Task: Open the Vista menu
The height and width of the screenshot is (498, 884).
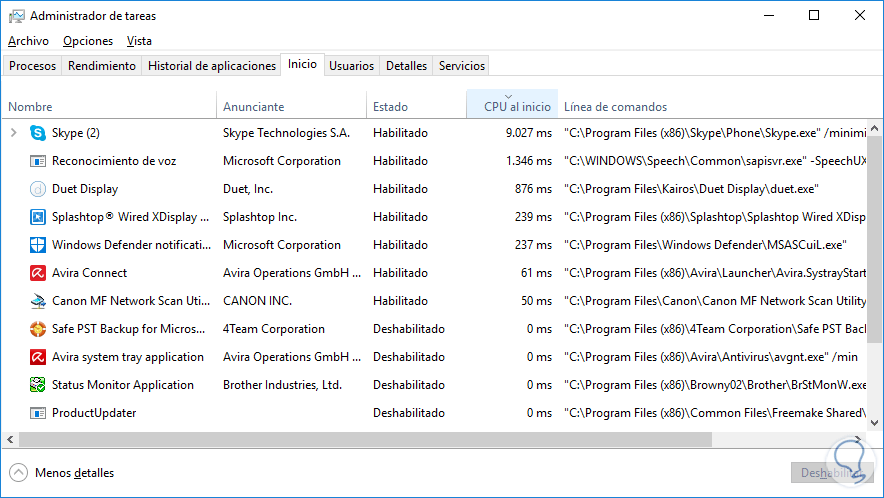Action: 139,41
